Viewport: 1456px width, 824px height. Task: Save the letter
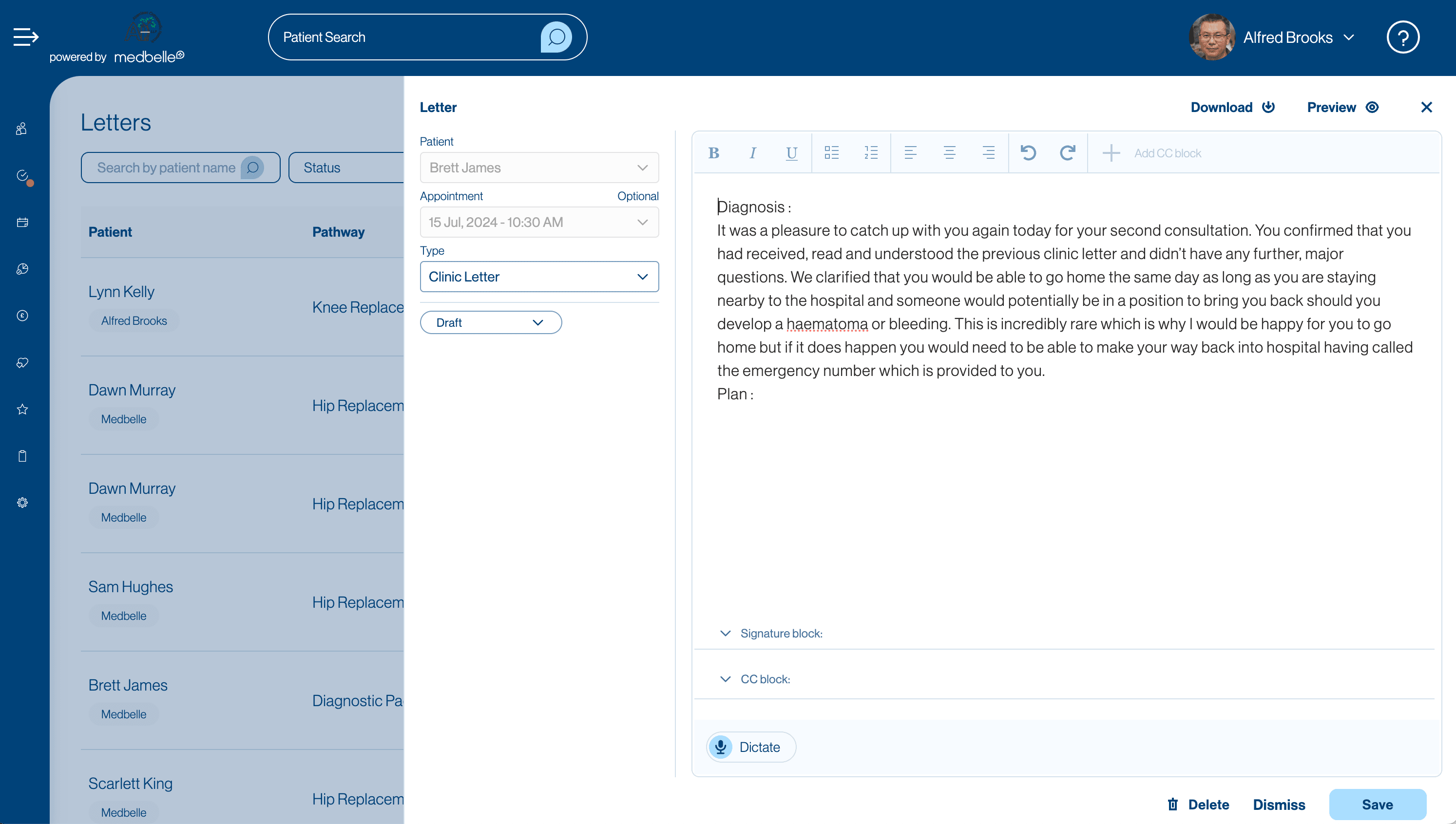pos(1378,804)
